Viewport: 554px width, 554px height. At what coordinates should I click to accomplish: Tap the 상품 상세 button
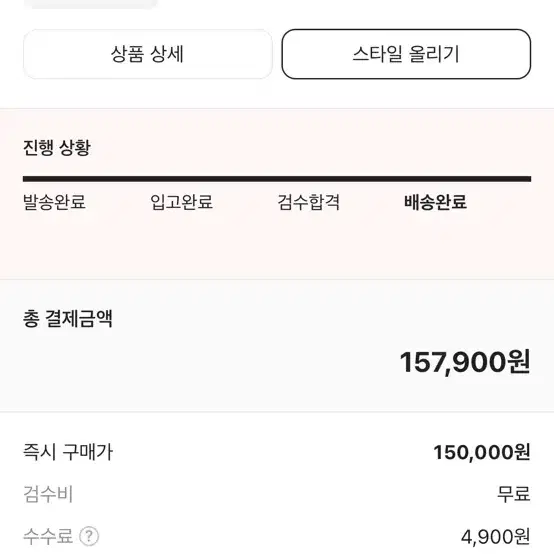pyautogui.click(x=148, y=54)
